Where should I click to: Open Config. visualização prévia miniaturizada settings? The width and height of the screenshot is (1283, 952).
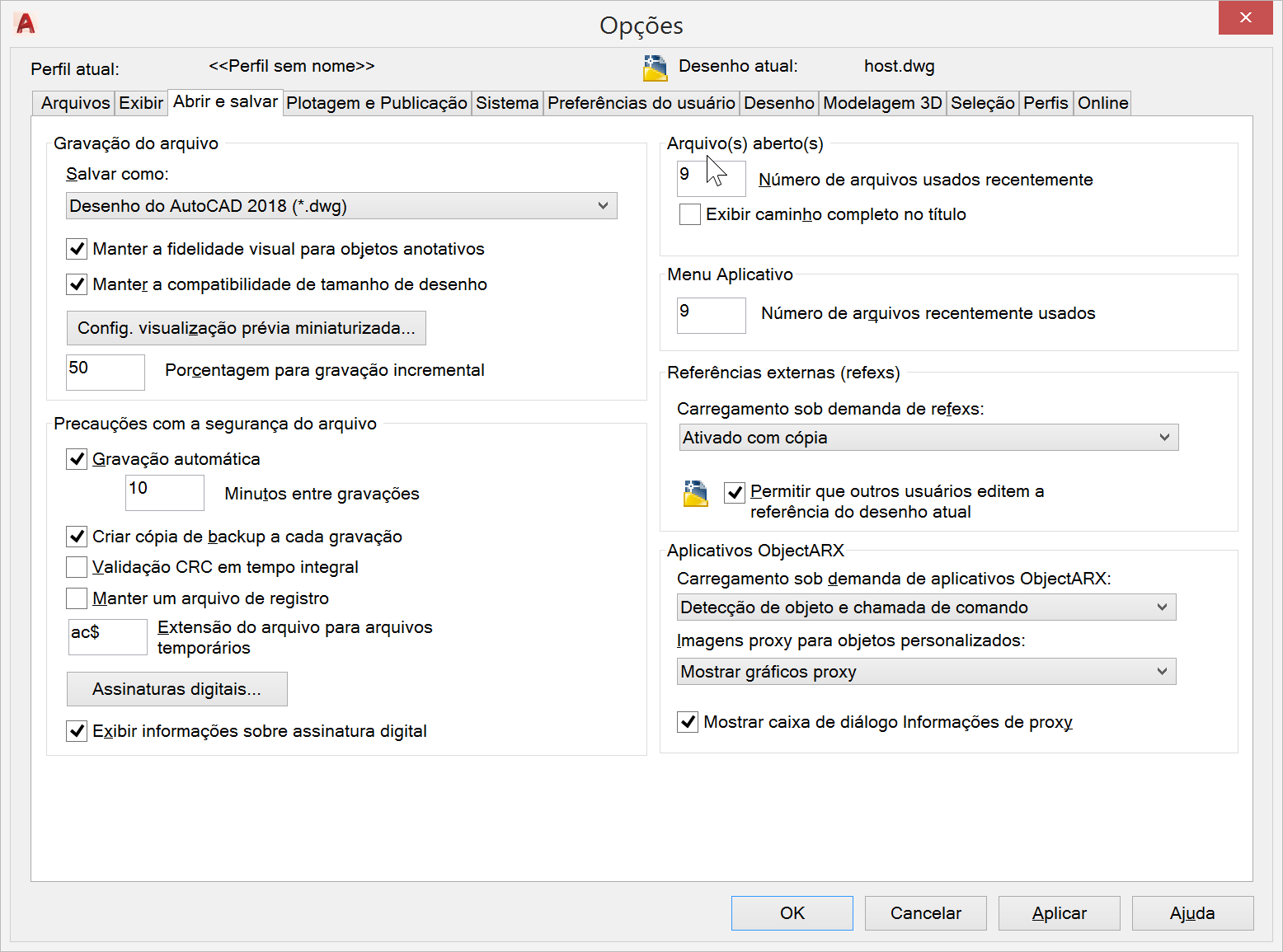[x=246, y=328]
